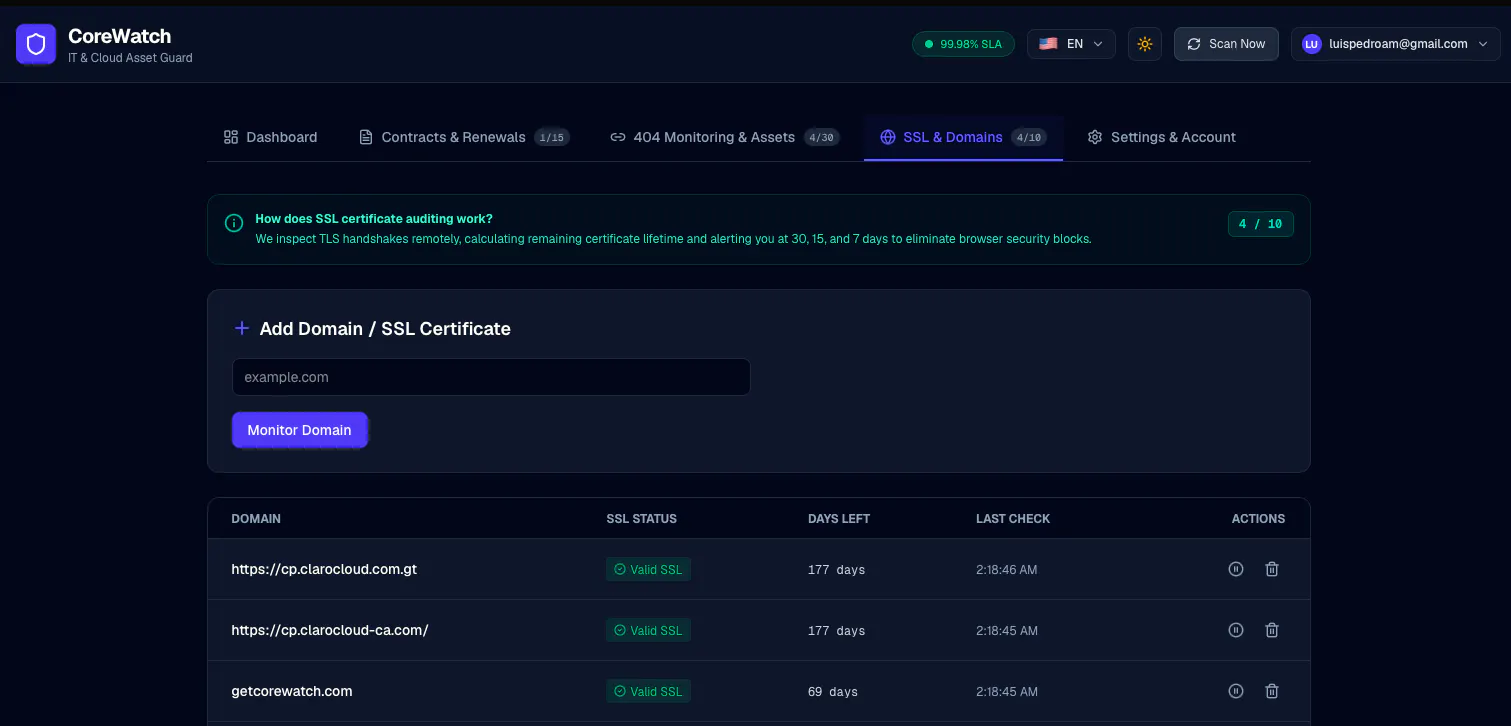Image resolution: width=1511 pixels, height=726 pixels.
Task: Click the https://cp.clarocloud-ca.com/ domain text
Action: click(330, 630)
